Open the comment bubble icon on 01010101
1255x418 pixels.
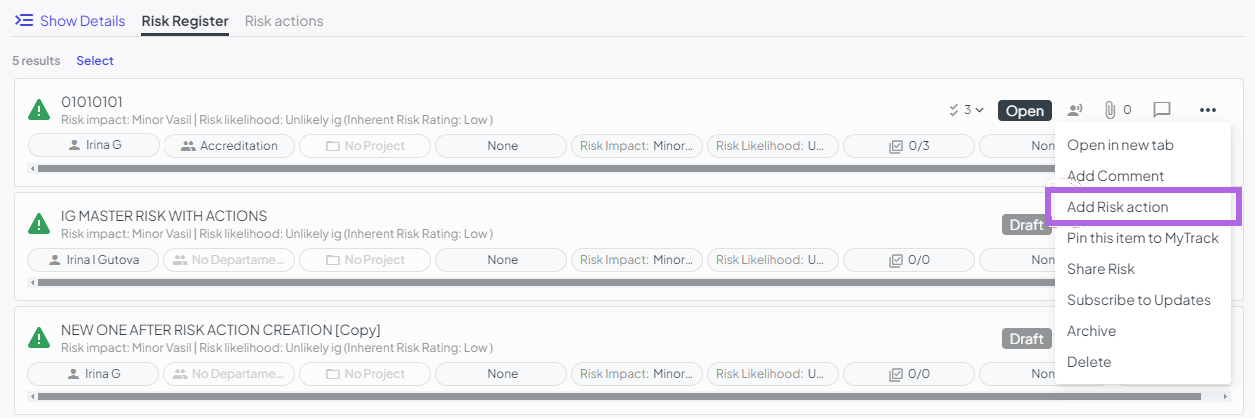click(x=1161, y=110)
